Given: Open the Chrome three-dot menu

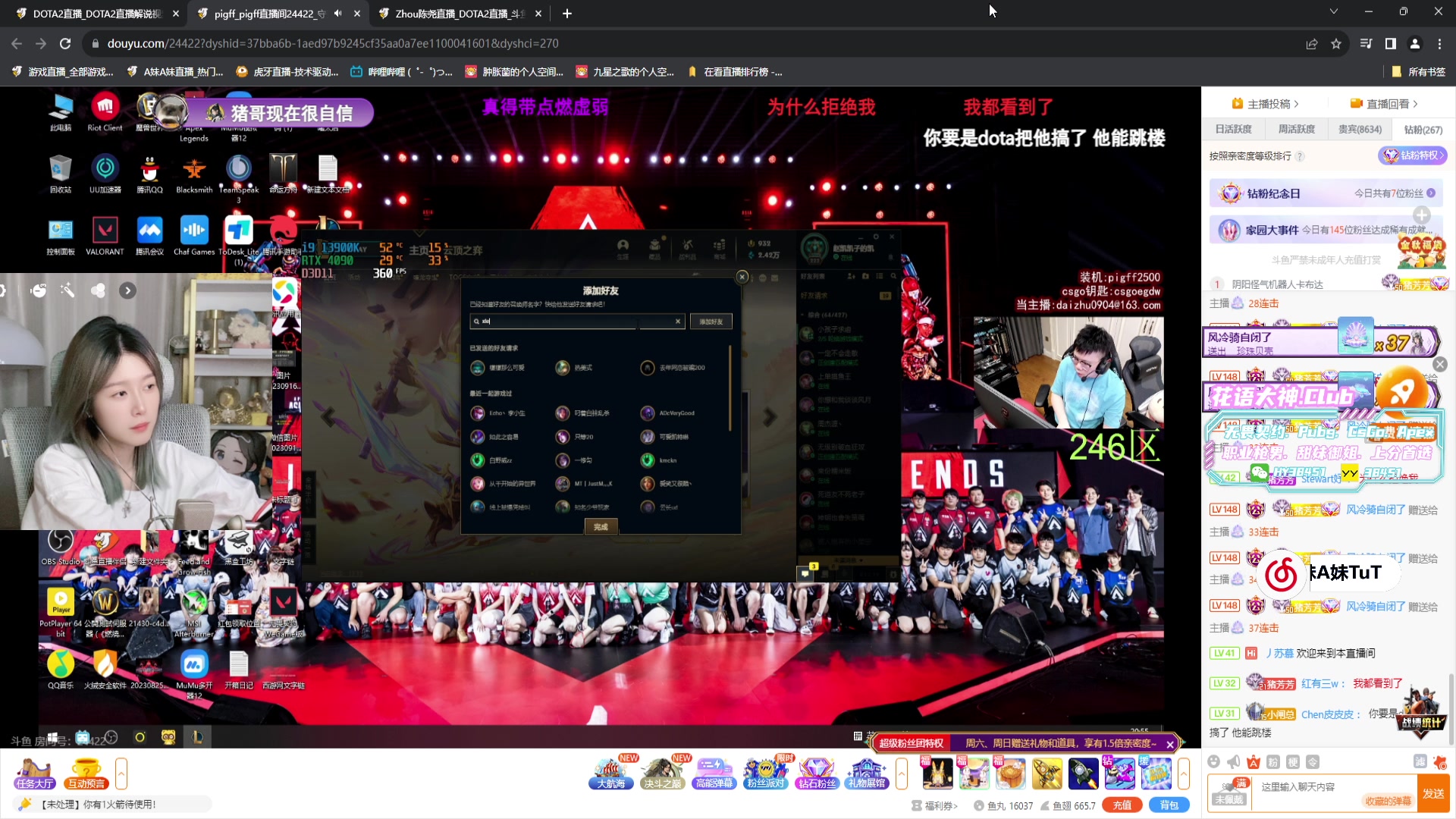Looking at the screenshot, I should tap(1439, 44).
